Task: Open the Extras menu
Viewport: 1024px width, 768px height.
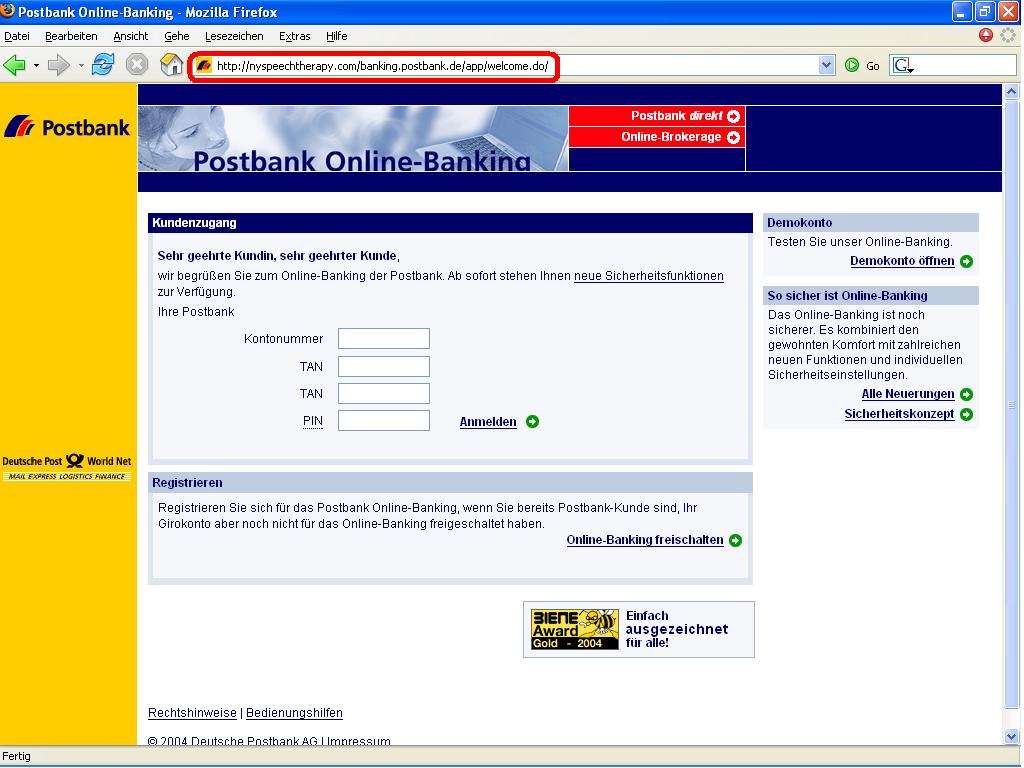Action: click(x=295, y=36)
